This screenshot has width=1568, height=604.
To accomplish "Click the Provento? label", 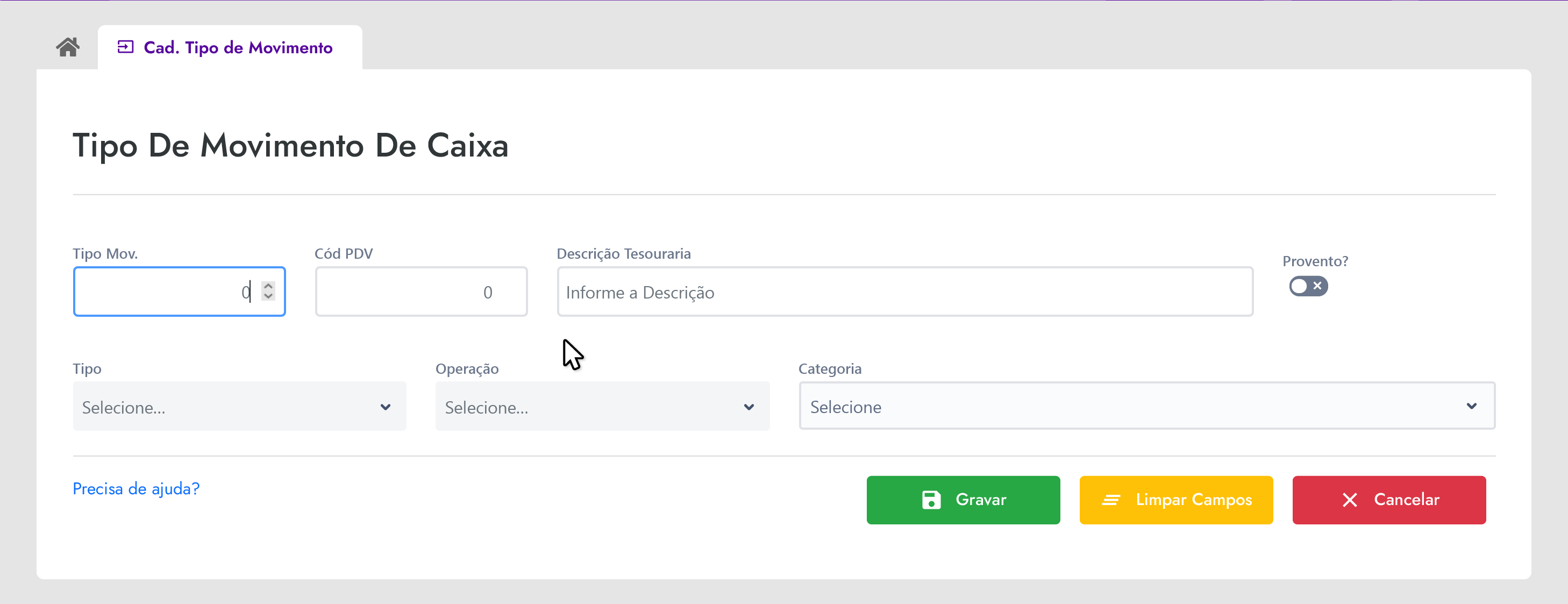I will click(1315, 261).
